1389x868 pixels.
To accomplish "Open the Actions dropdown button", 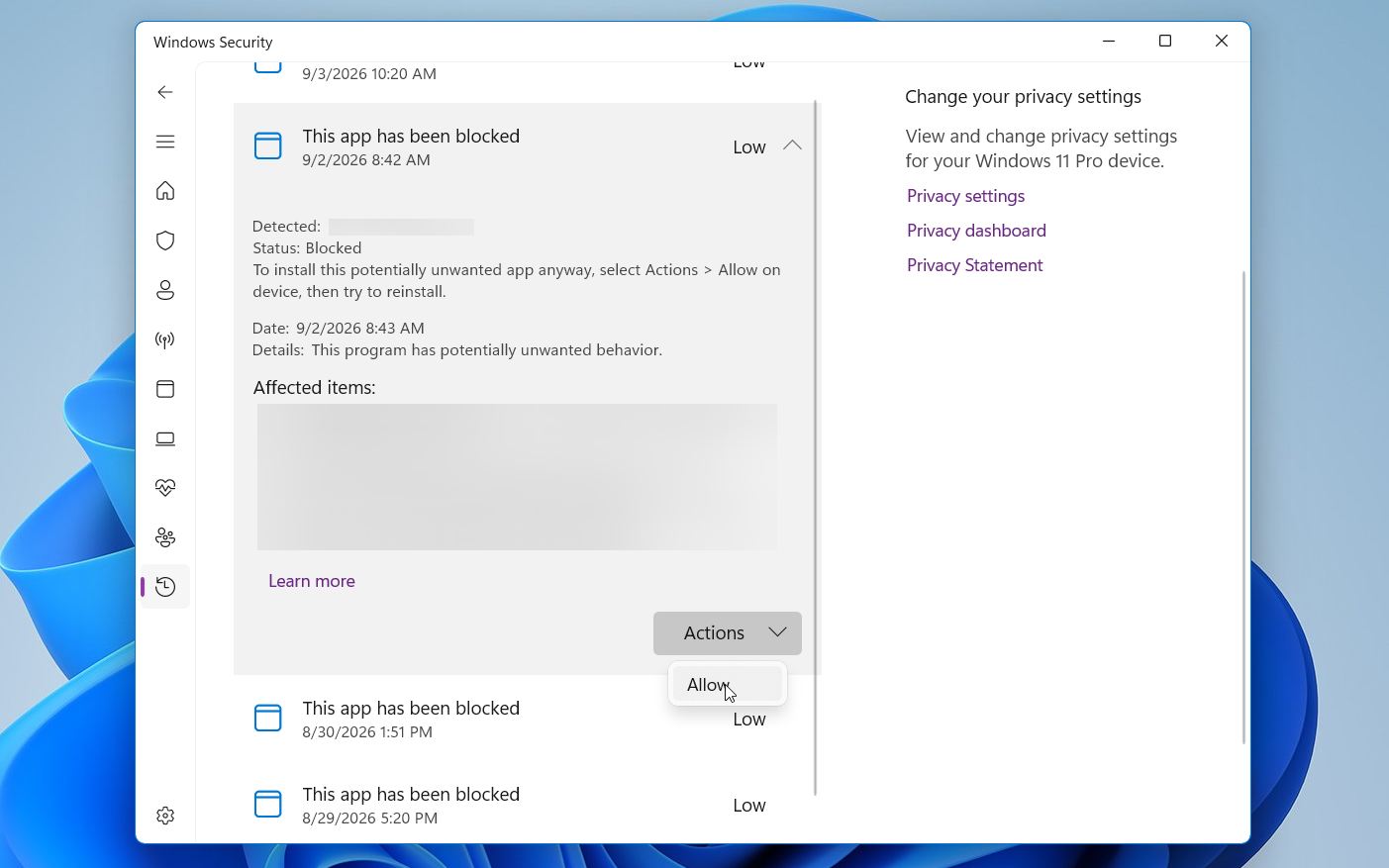I will (728, 633).
